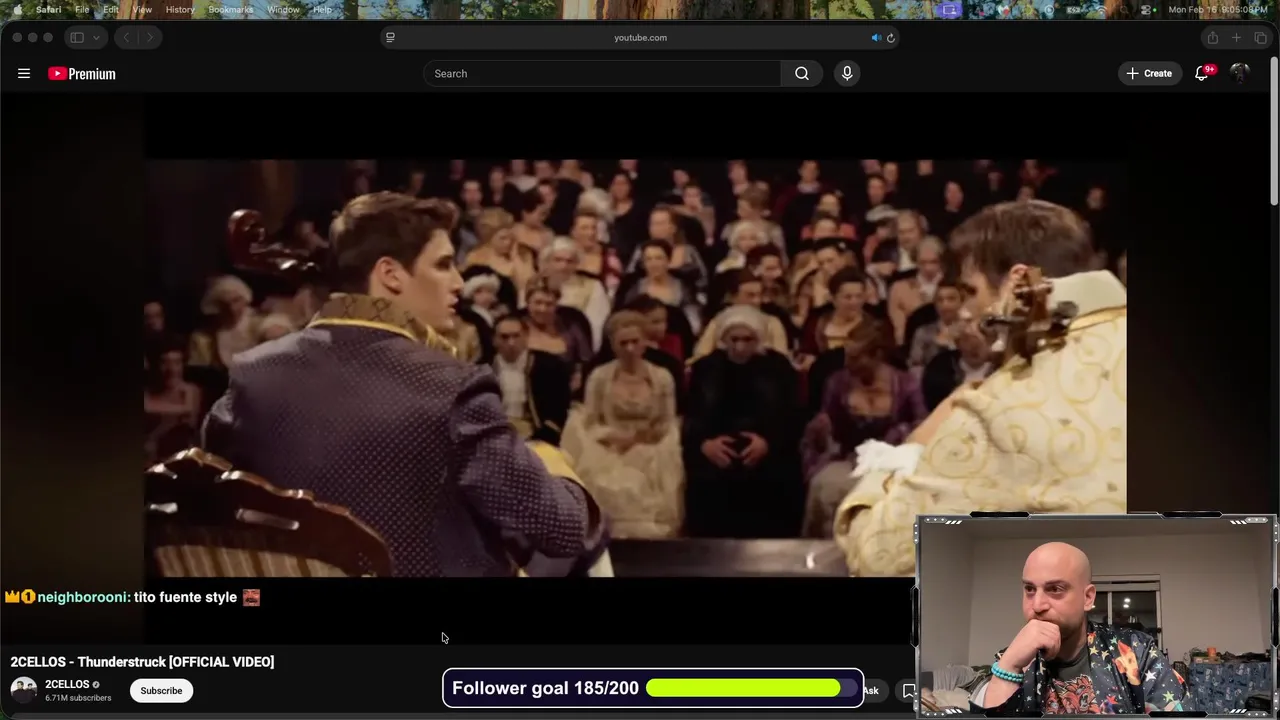The image size is (1280, 720).
Task: Open Safari Share button
Action: click(x=1212, y=37)
